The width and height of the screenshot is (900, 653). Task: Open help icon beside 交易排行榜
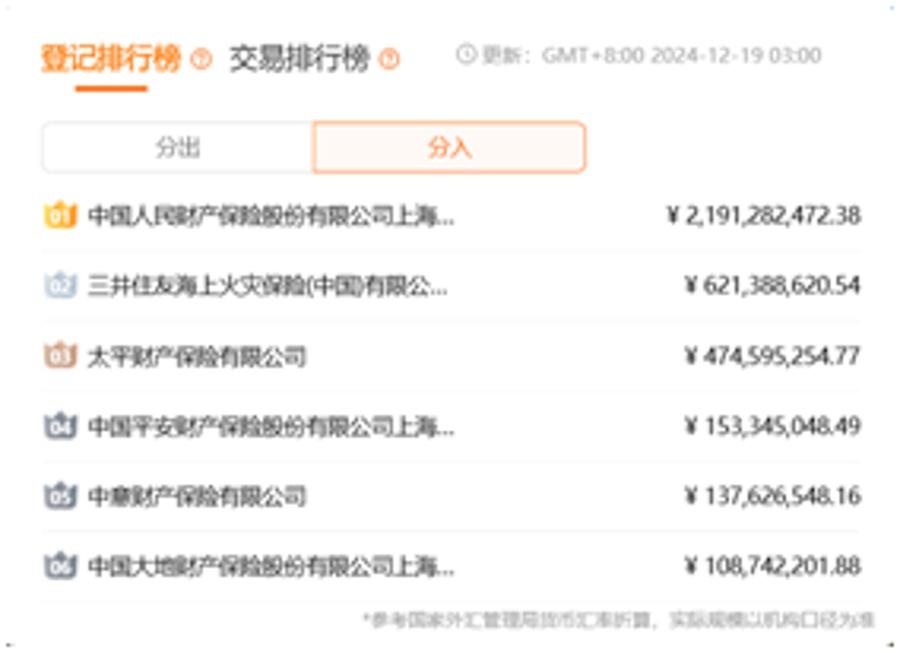(389, 59)
